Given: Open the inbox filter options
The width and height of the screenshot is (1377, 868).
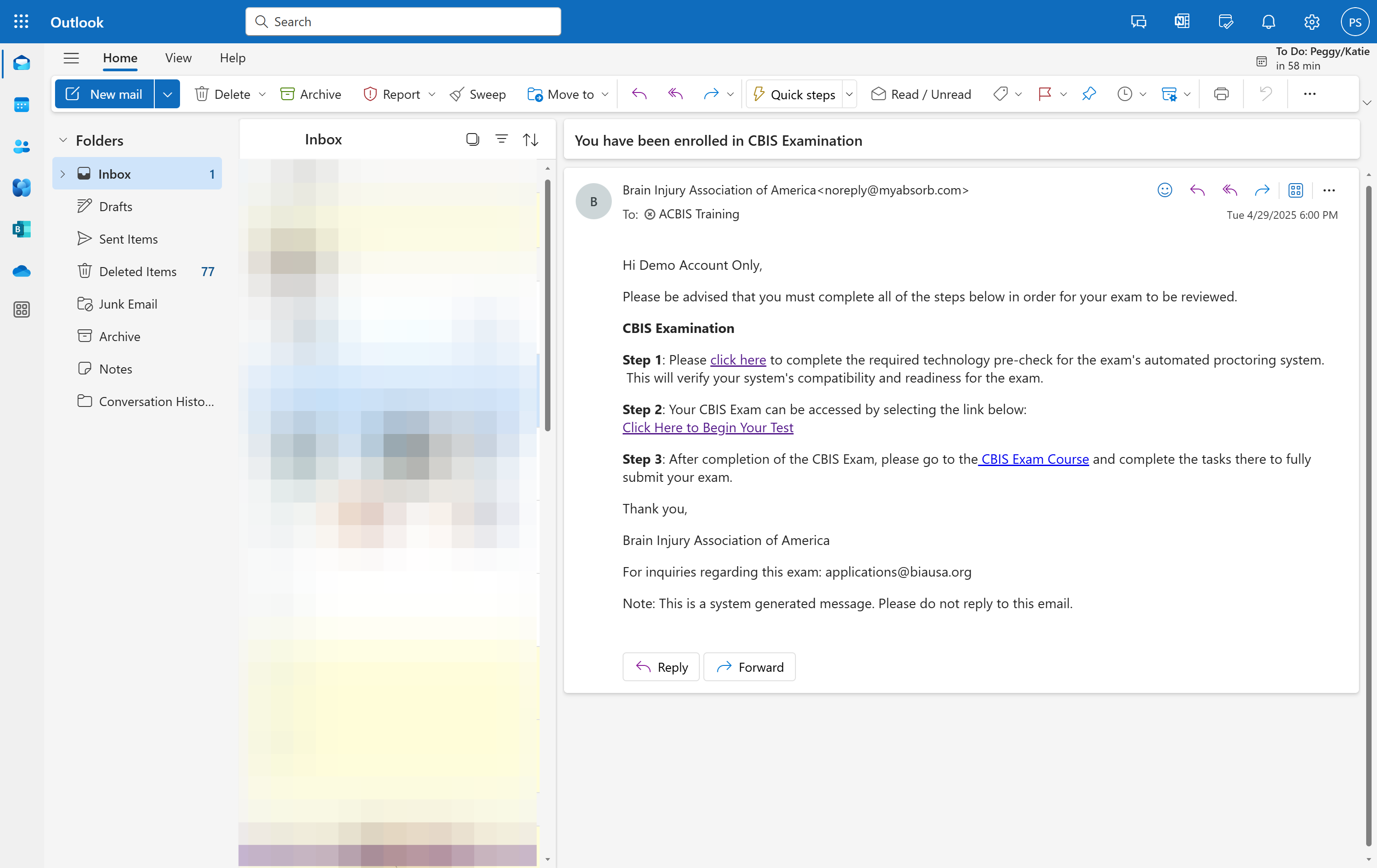Looking at the screenshot, I should [501, 139].
